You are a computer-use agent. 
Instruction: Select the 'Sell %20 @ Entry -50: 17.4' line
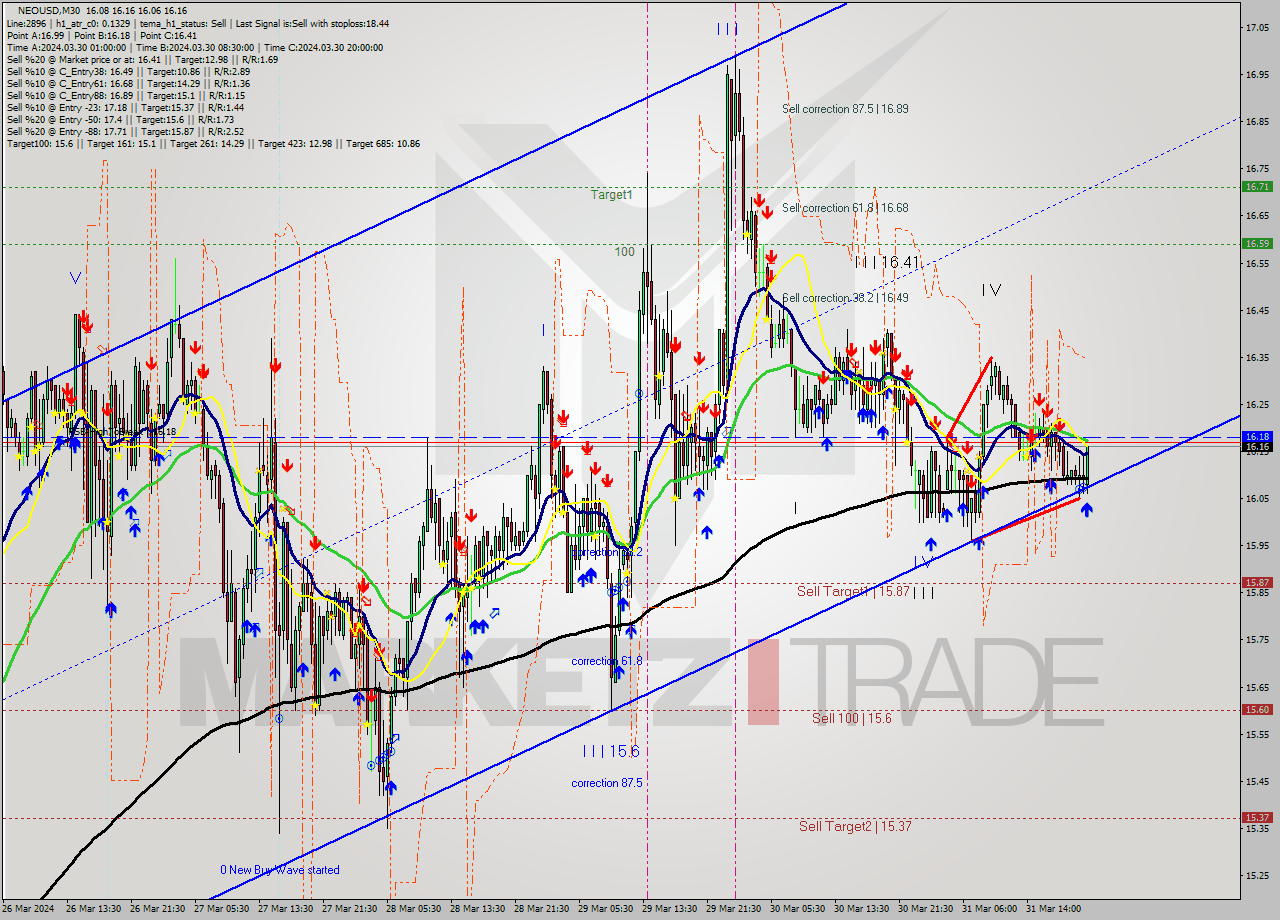pyautogui.click(x=120, y=119)
